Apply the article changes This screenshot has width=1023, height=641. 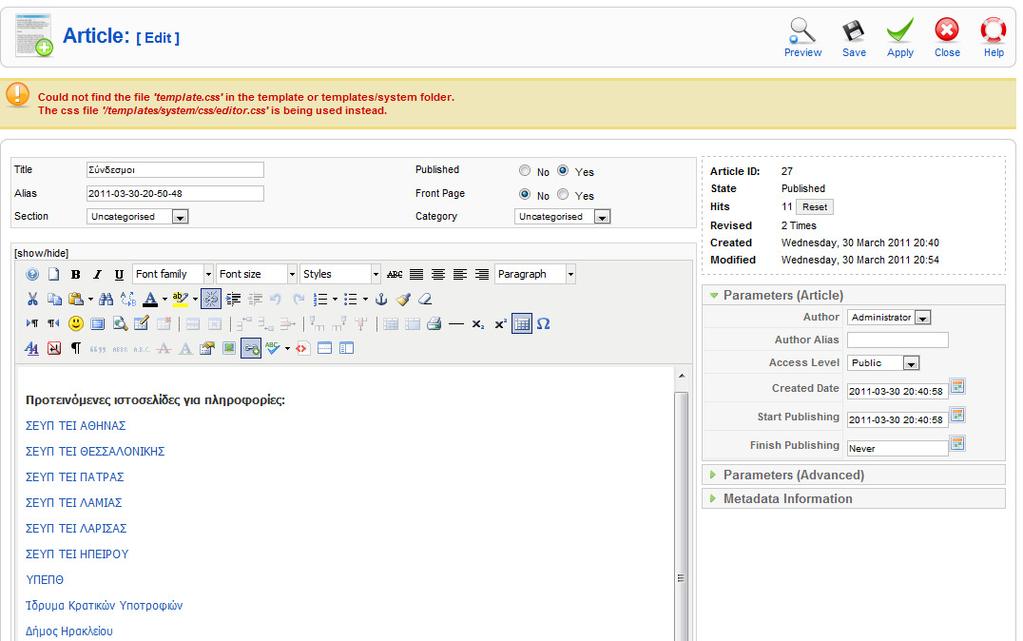900,37
